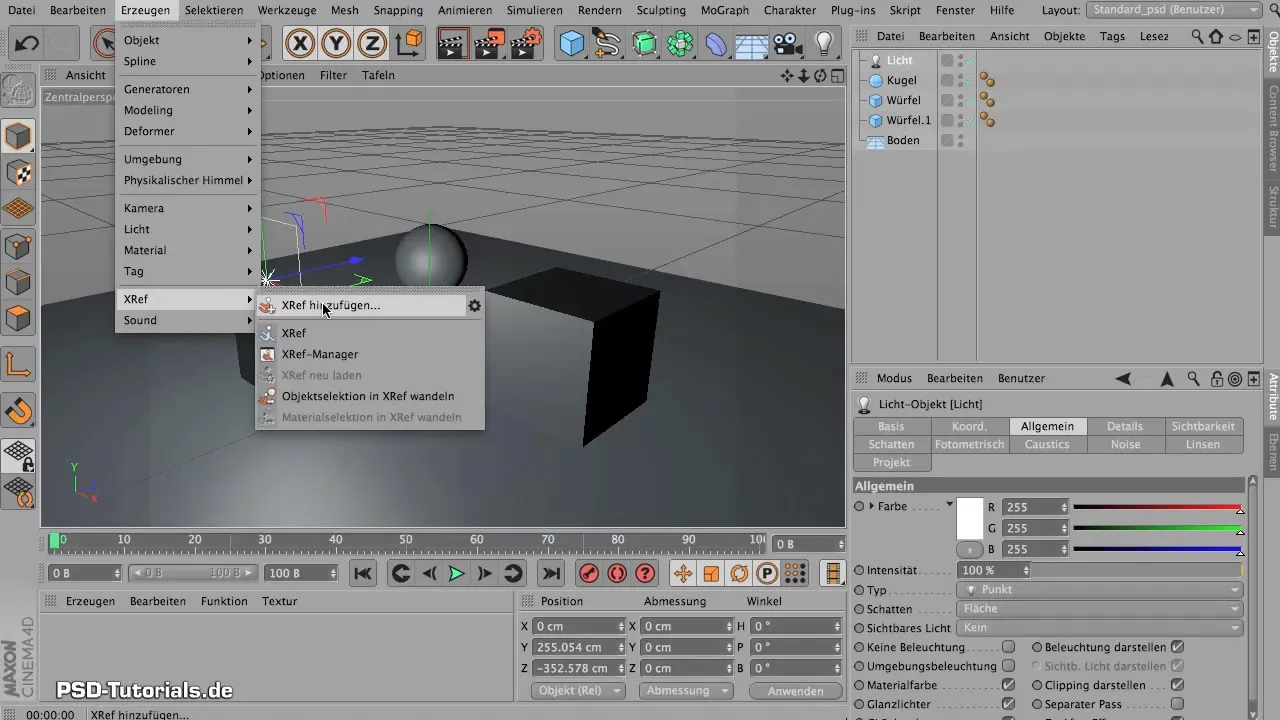Click the autokeying red circle button
1280x720 pixels.
pos(617,573)
